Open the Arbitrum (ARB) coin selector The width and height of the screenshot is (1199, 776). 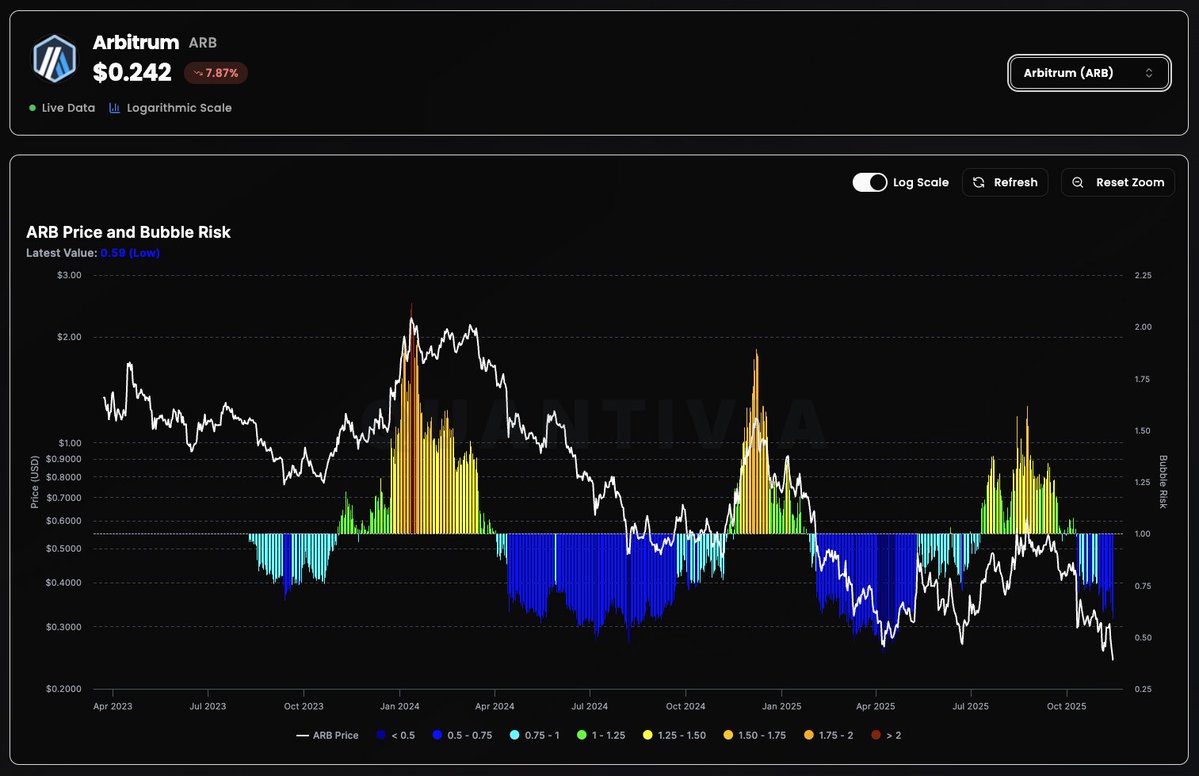point(1089,72)
